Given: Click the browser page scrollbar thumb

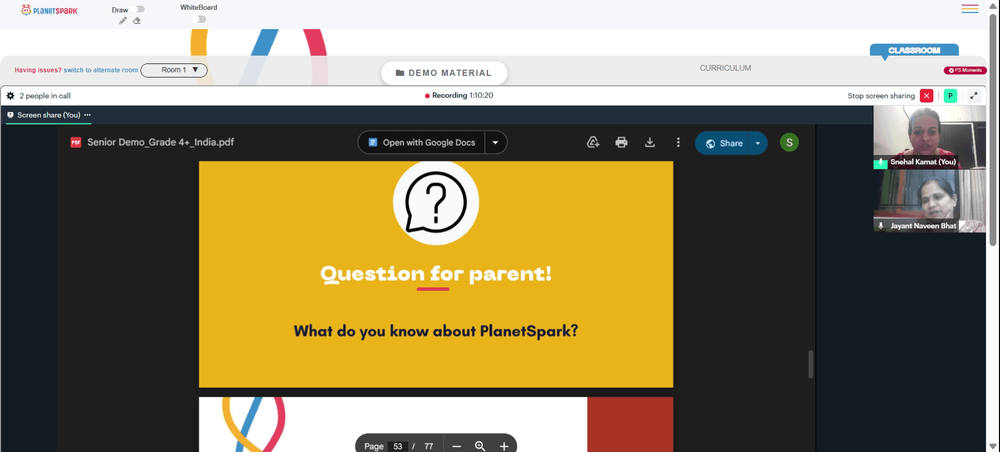Looking at the screenshot, I should pyautogui.click(x=994, y=128).
